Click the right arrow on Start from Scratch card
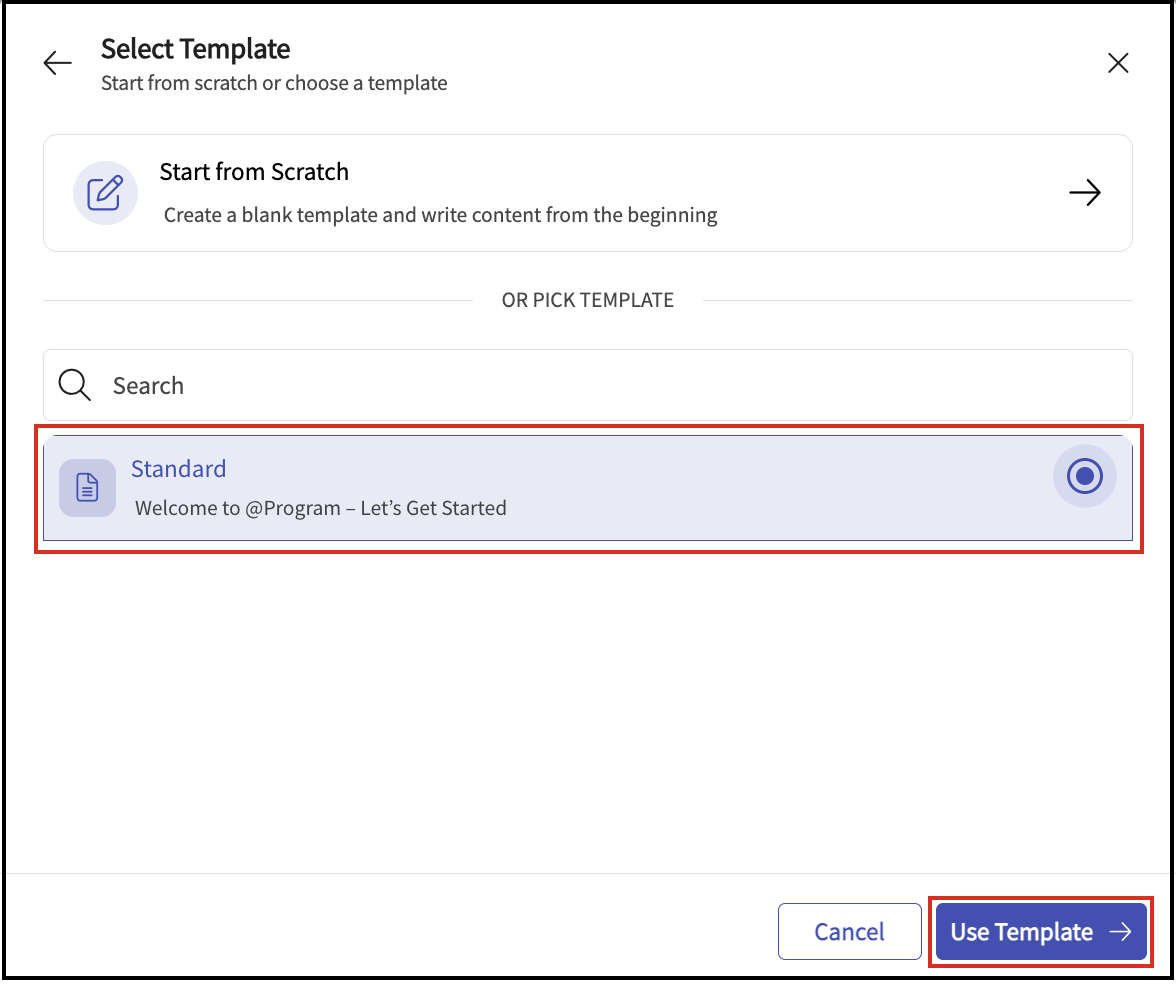The height and width of the screenshot is (984, 1176). (1085, 192)
